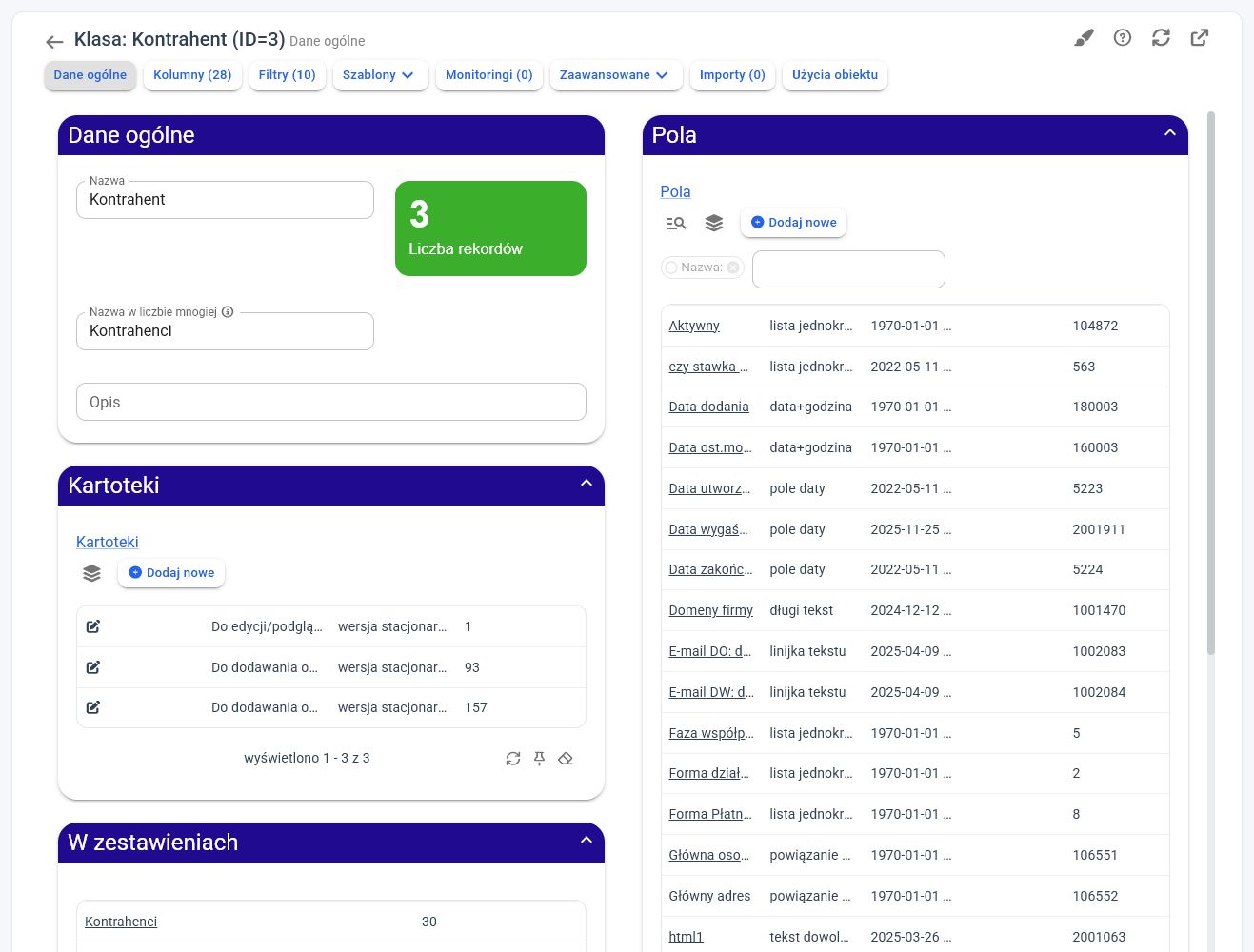
Task: Click the eraser icon below Kartoteki list
Action: tap(566, 759)
